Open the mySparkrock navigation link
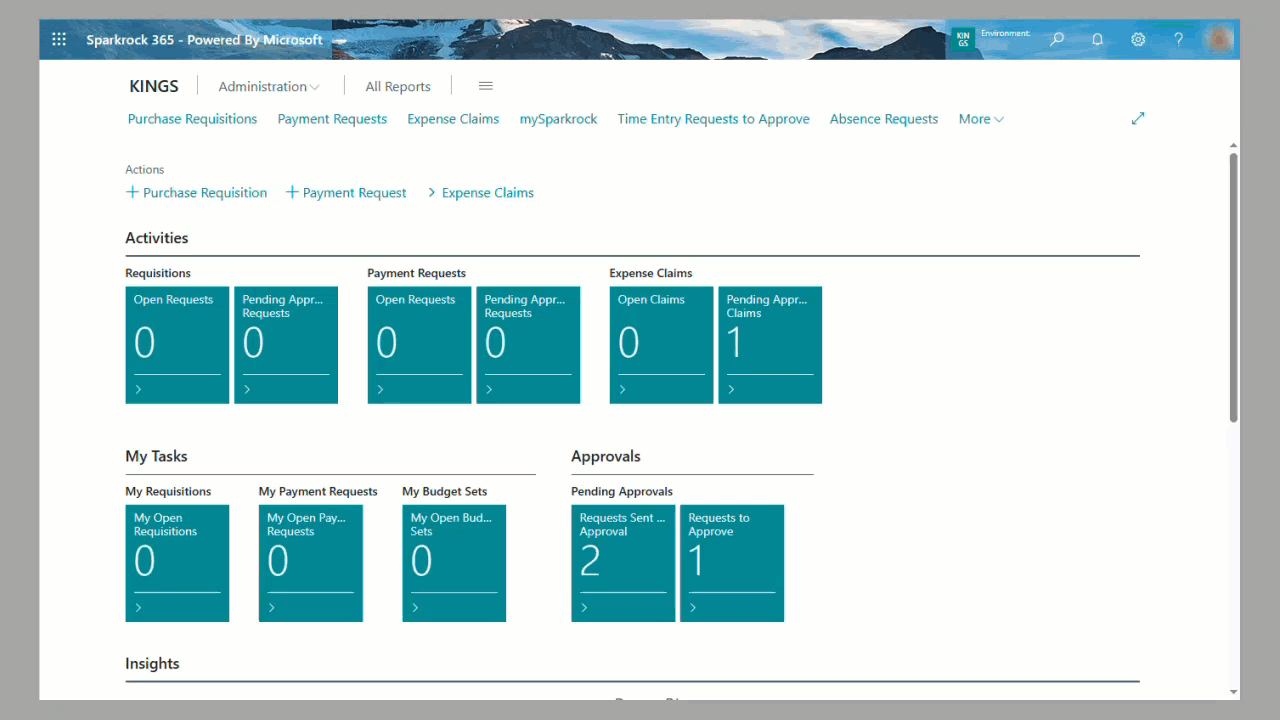1280x720 pixels. click(558, 118)
